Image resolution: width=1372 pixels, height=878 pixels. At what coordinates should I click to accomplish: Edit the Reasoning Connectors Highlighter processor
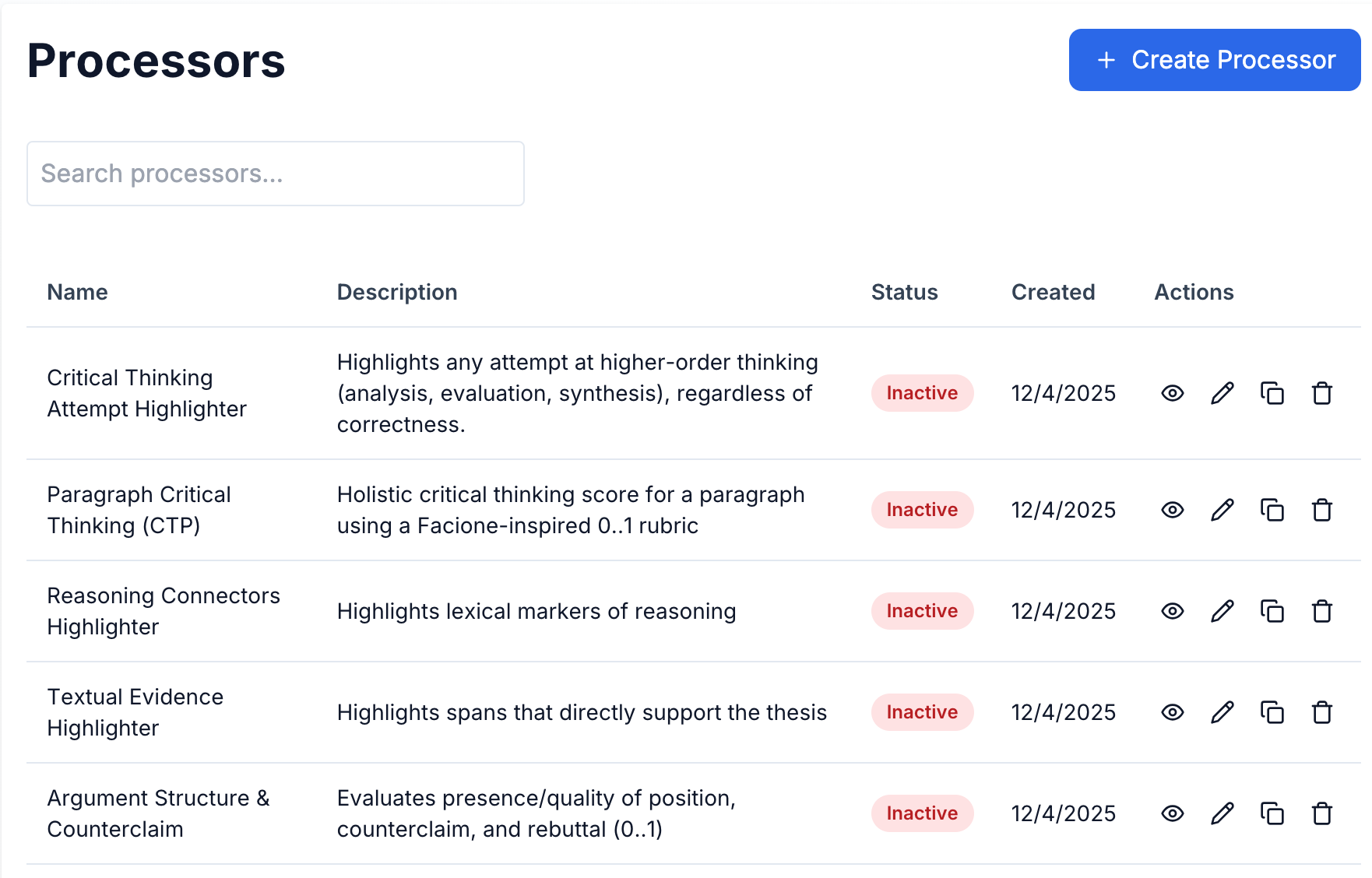pos(1222,611)
